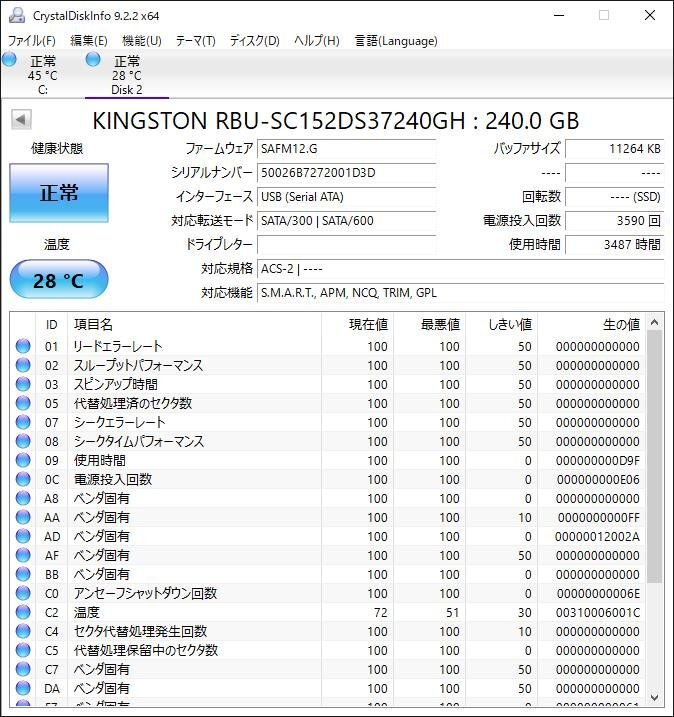This screenshot has width=674, height=717.
Task: Click the status icon for ID 02 row
Action: click(23, 365)
